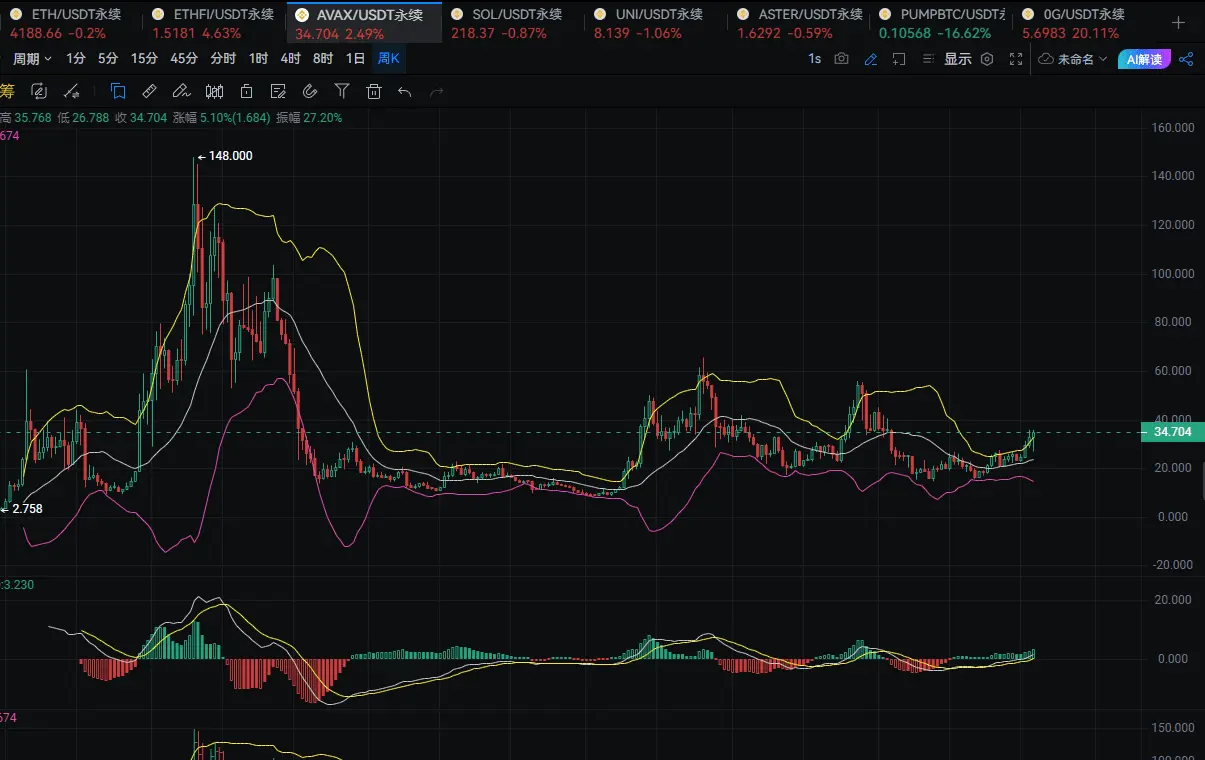This screenshot has height=760, width=1205.
Task: Click the 34.704 current price tag
Action: pyautogui.click(x=1173, y=432)
